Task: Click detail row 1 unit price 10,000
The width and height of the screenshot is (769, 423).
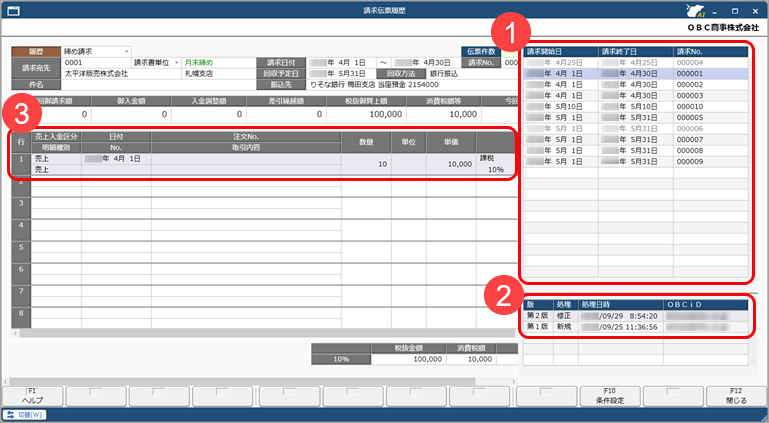Action: (451, 164)
